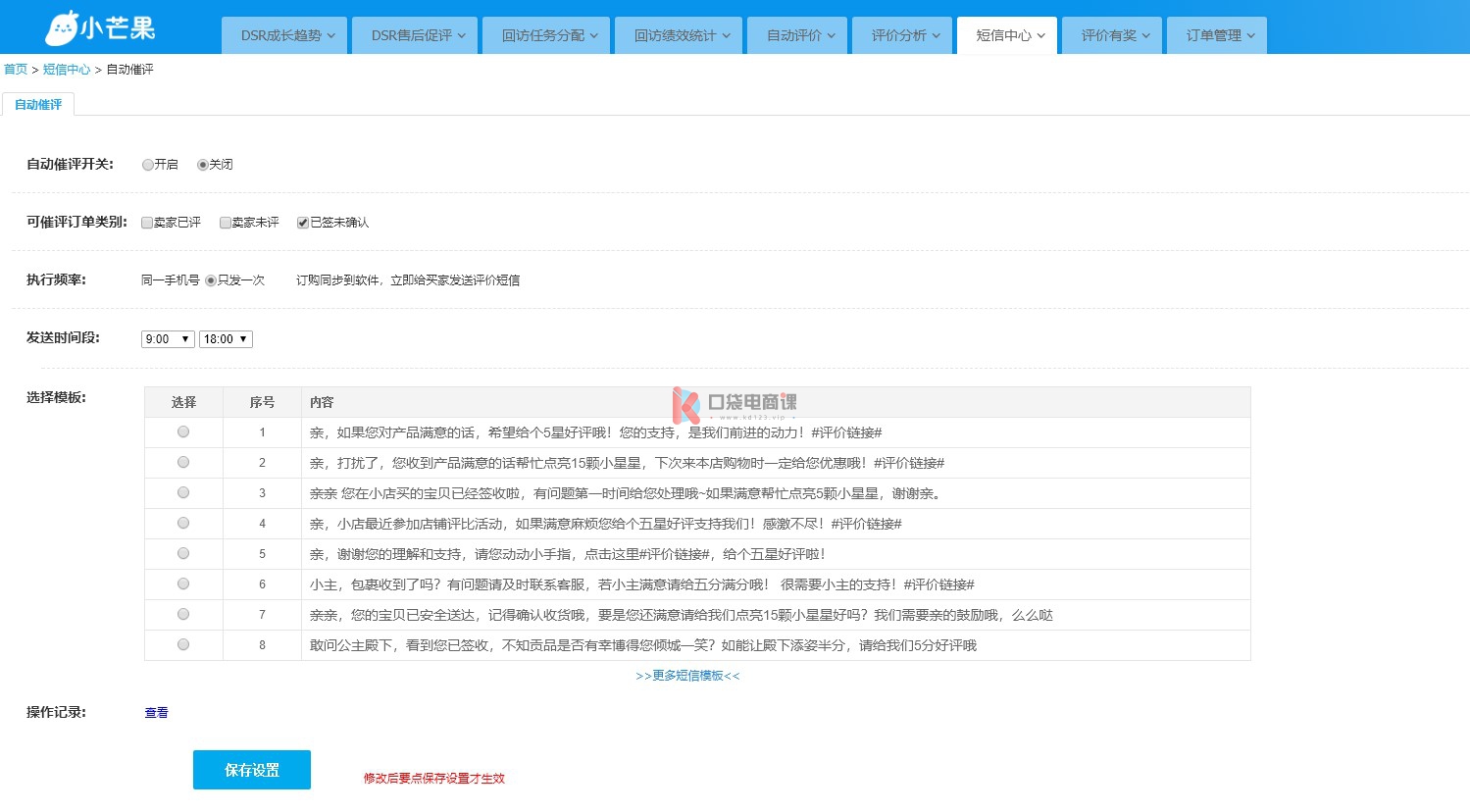This screenshot has height=812, width=1470.
Task: Pick template 8 radio button
Action: click(183, 645)
